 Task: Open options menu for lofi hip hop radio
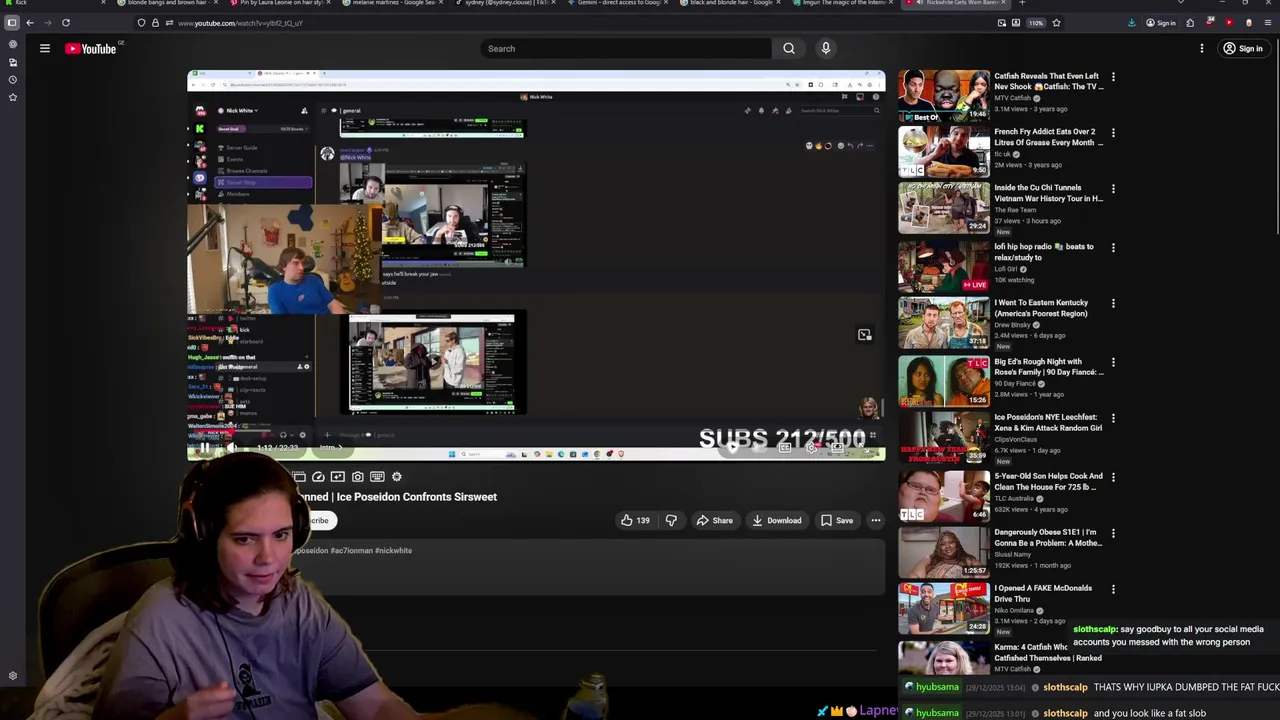1113,247
